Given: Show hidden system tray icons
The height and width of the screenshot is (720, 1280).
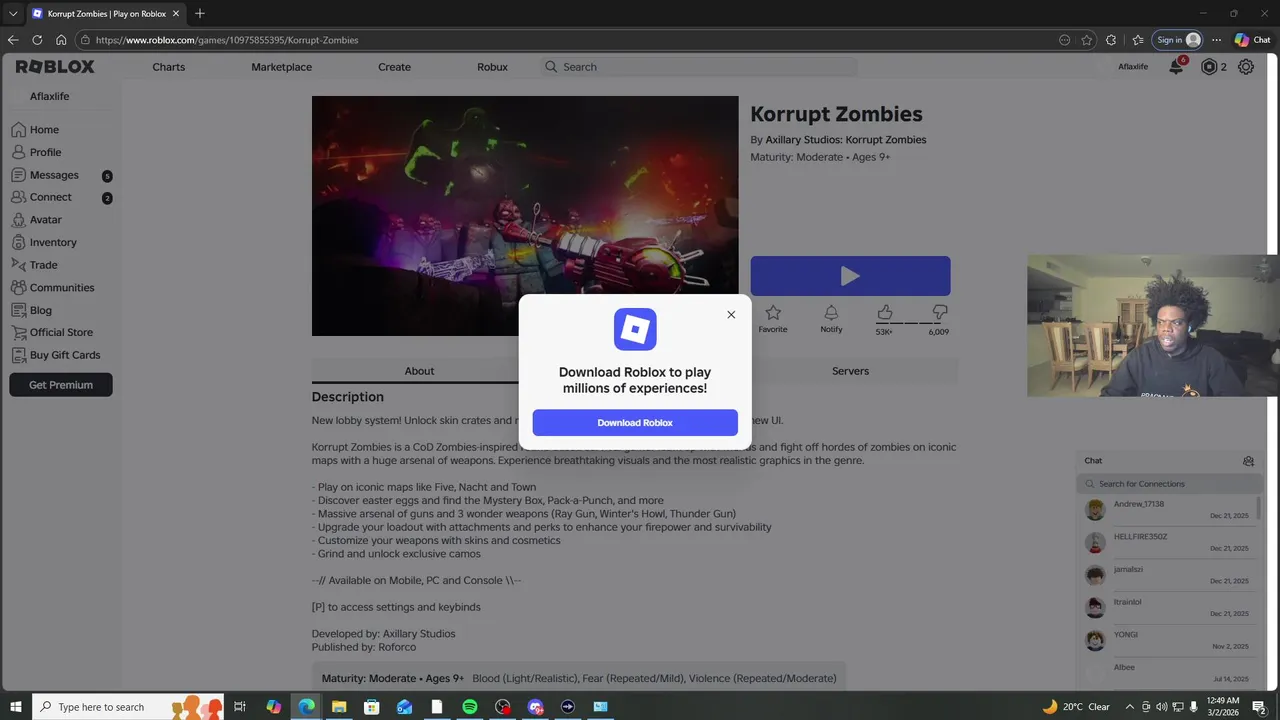Looking at the screenshot, I should pyautogui.click(x=1130, y=707).
